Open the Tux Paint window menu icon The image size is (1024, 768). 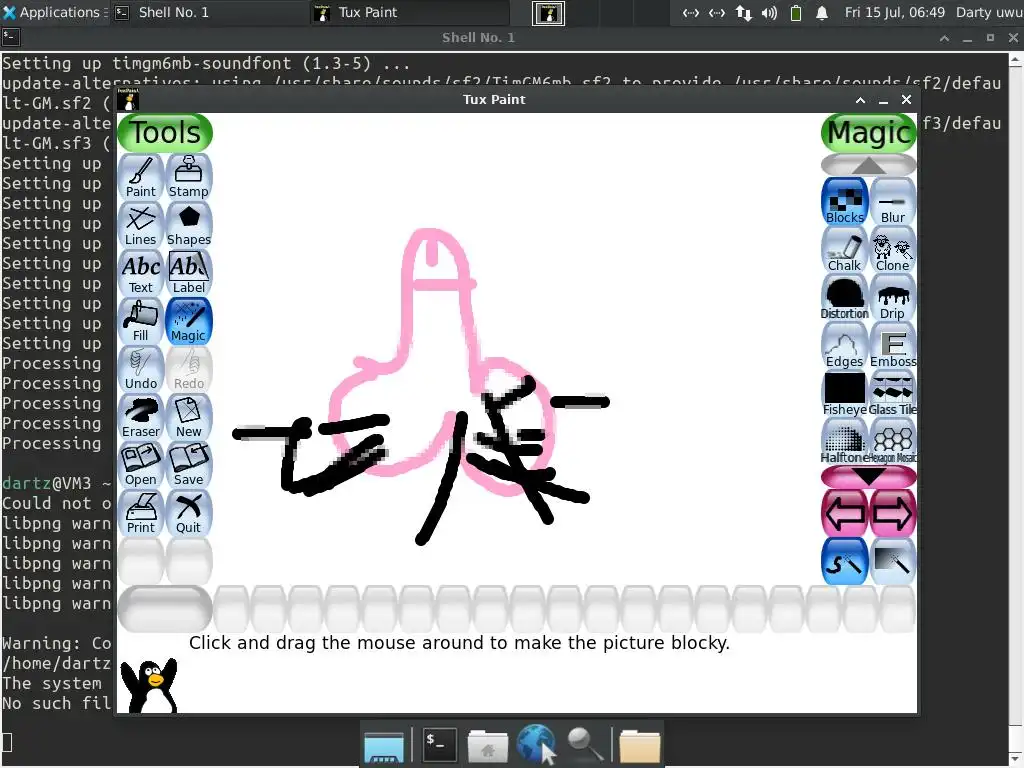[129, 100]
